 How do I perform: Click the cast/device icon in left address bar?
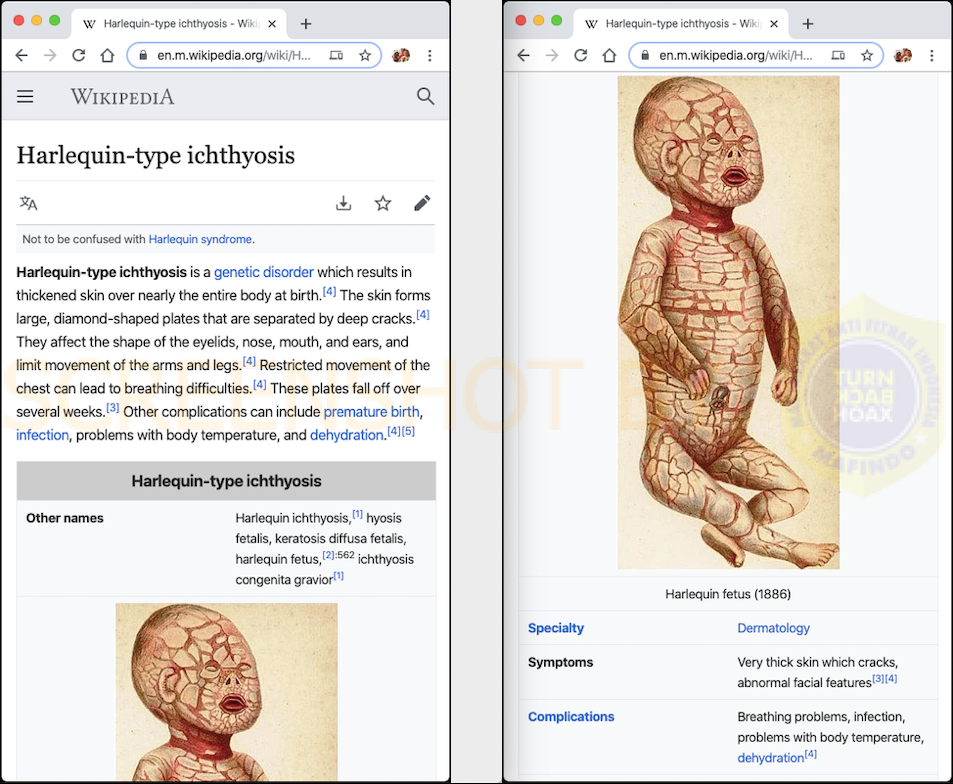point(336,55)
